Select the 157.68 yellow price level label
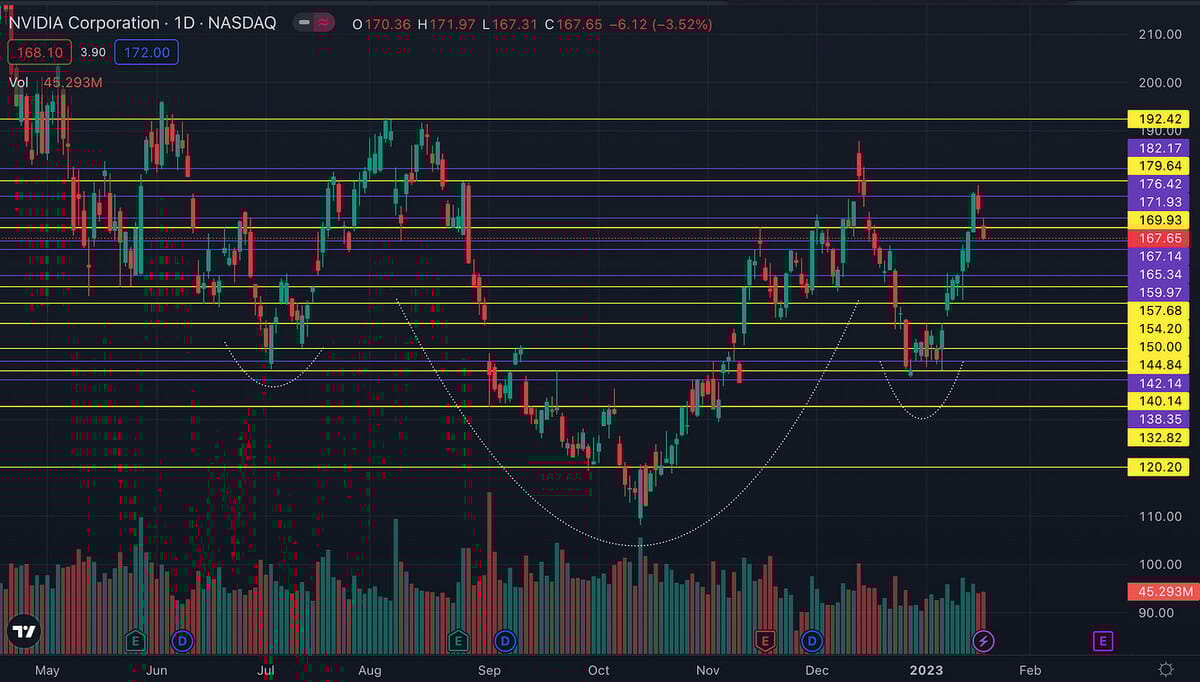This screenshot has height=682, width=1200. coord(1160,311)
